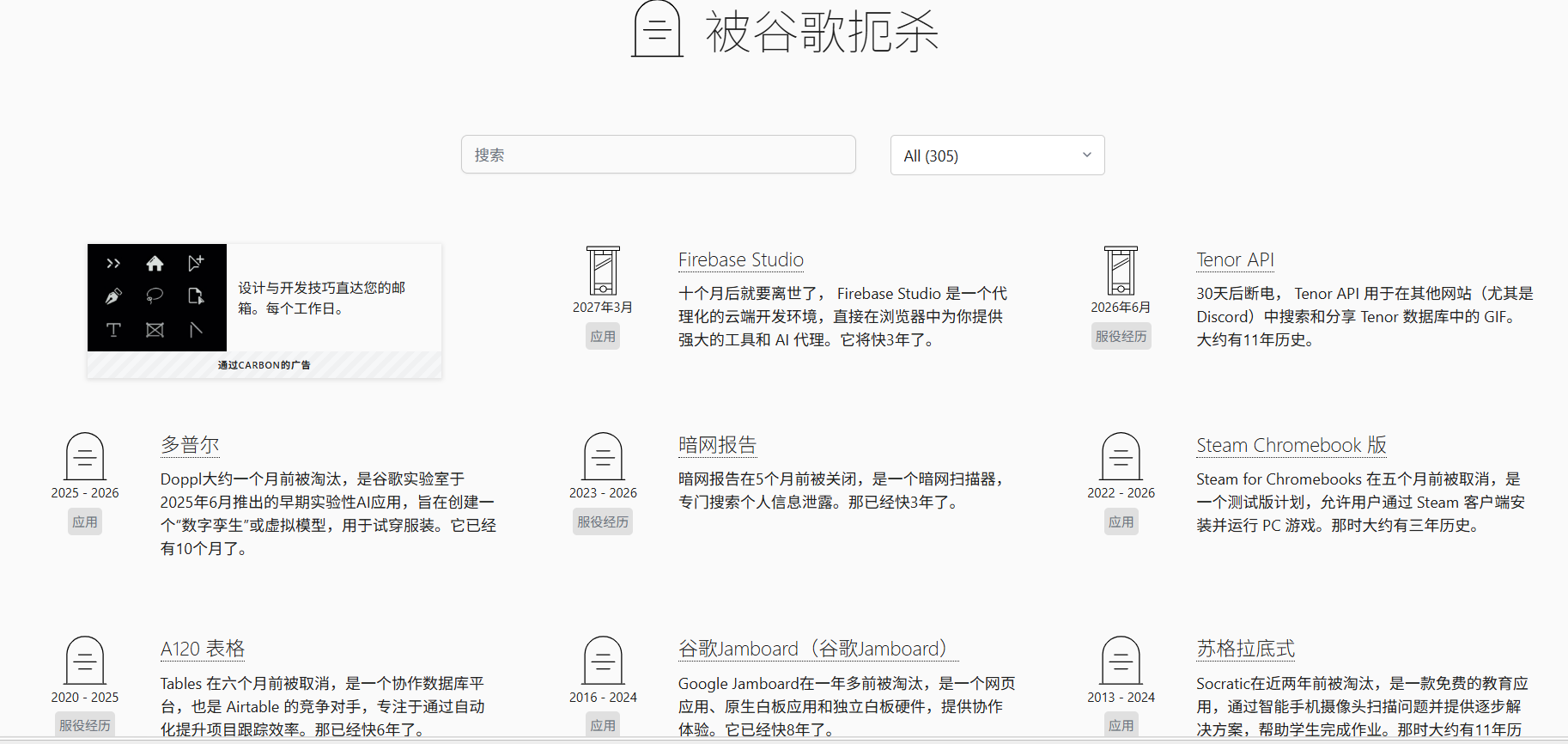The height and width of the screenshot is (744, 1568).
Task: Click the 应用 tag under 多普尔's dates
Action: click(85, 521)
